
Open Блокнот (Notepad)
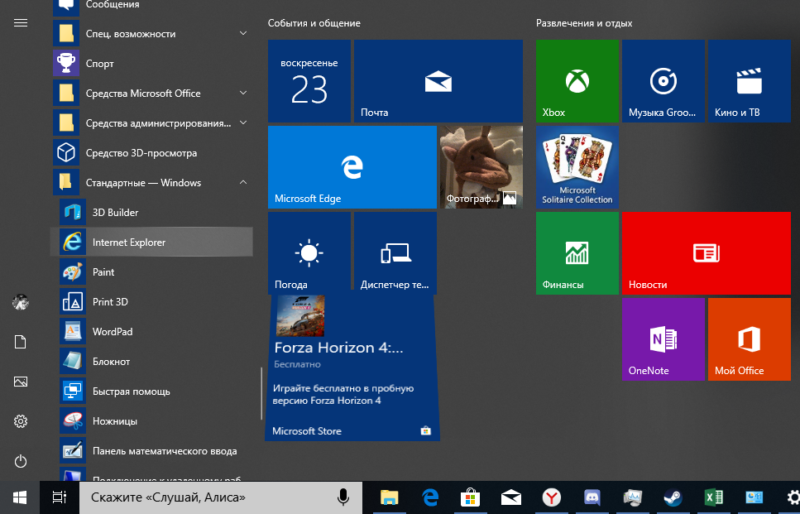coord(152,361)
